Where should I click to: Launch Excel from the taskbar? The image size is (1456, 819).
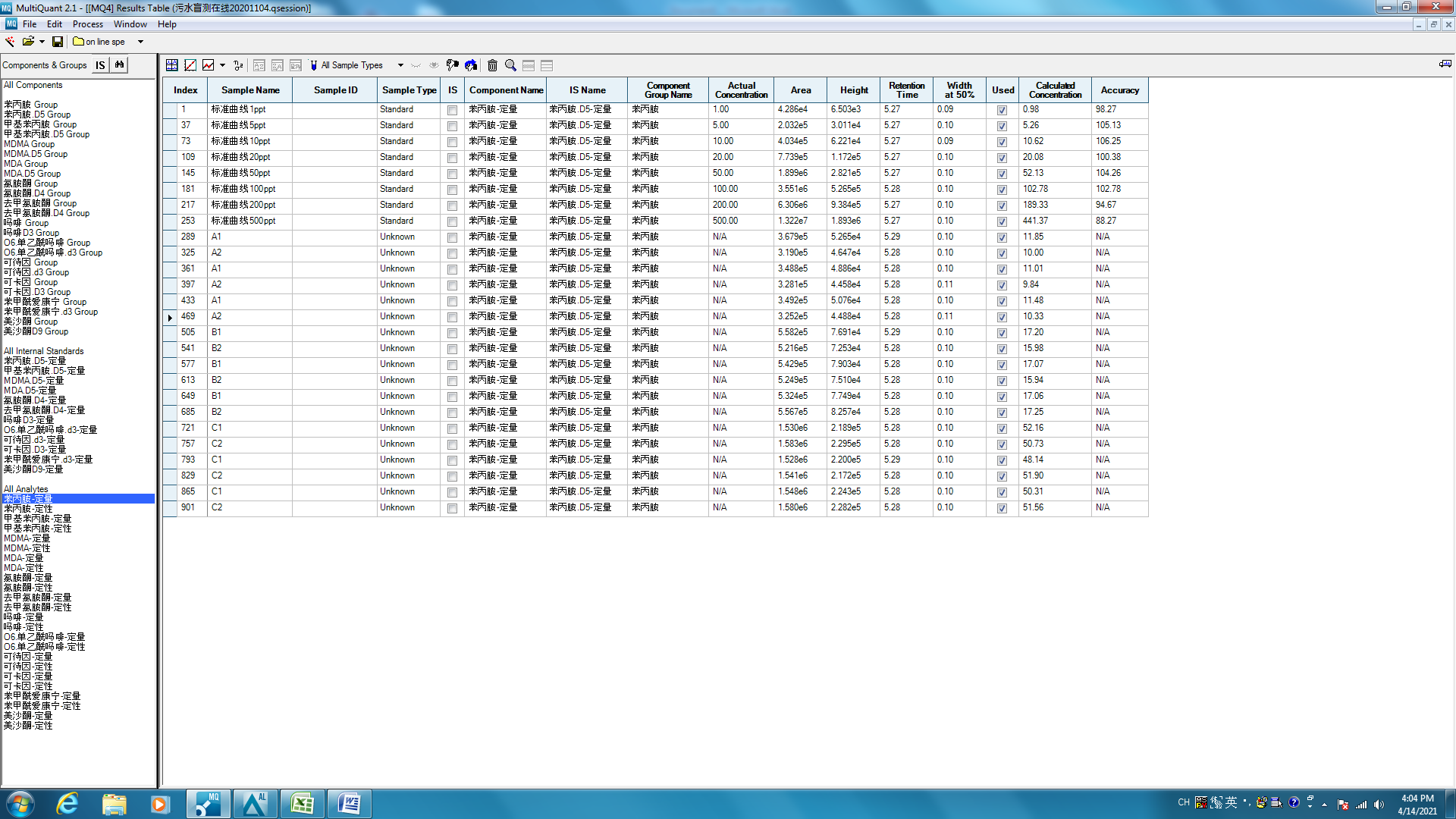(302, 804)
